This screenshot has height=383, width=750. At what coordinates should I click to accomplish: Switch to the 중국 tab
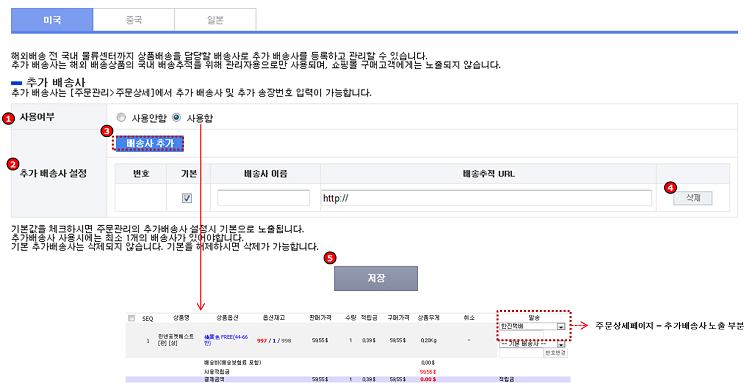[x=133, y=20]
